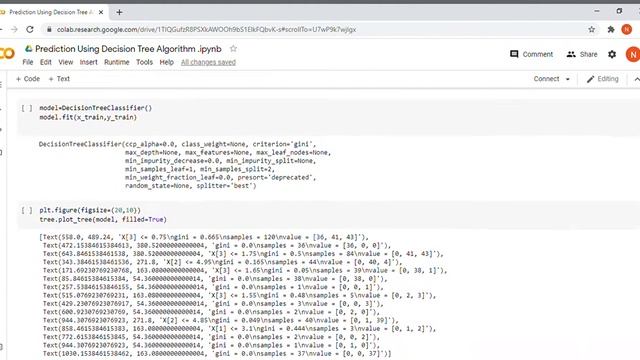This screenshot has height=360, width=640.
Task: Open the browser profile avatar N
Action: pos(627,29)
